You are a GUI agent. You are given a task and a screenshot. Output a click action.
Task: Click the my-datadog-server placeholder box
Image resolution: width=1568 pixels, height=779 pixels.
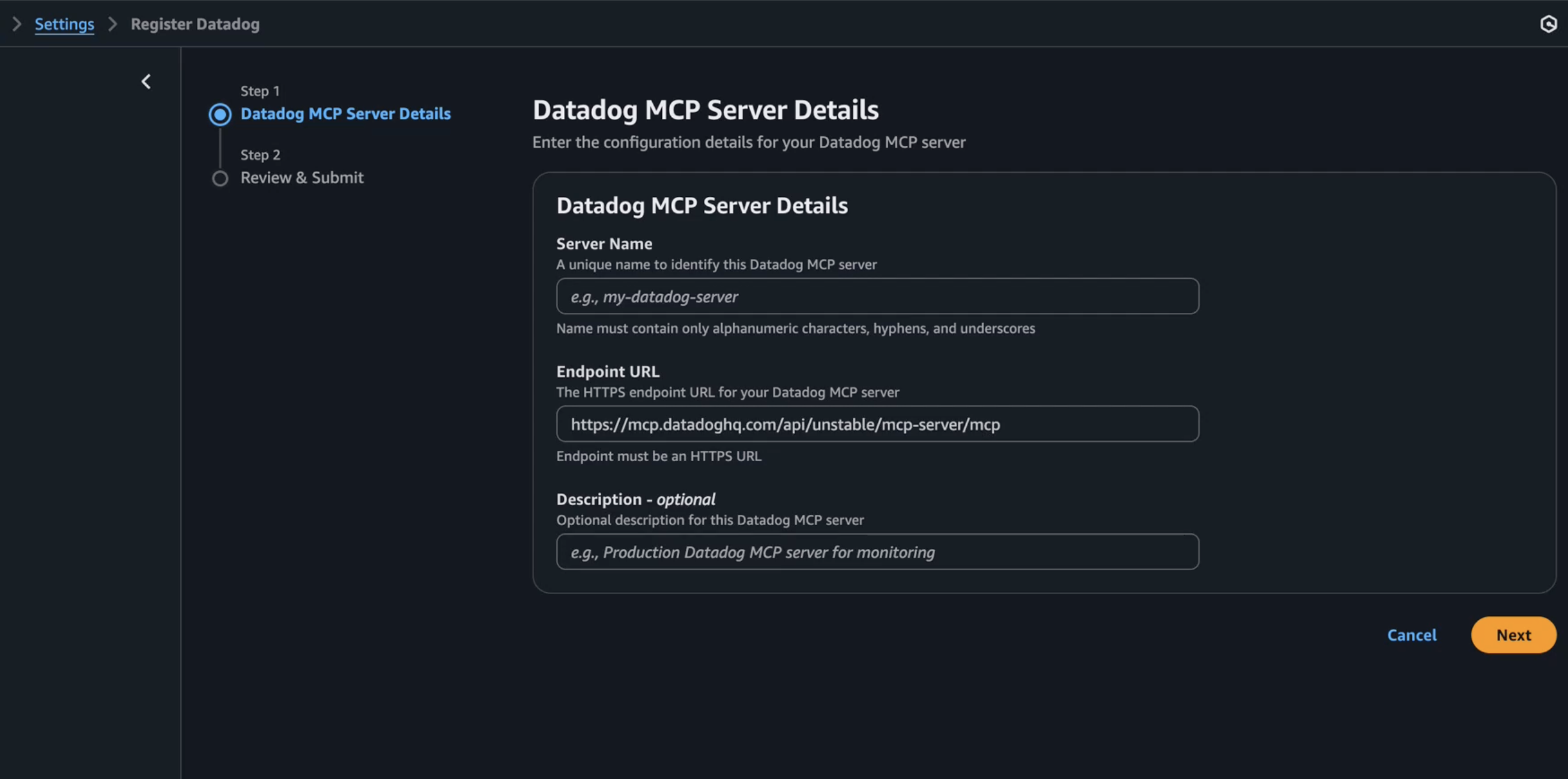(876, 295)
